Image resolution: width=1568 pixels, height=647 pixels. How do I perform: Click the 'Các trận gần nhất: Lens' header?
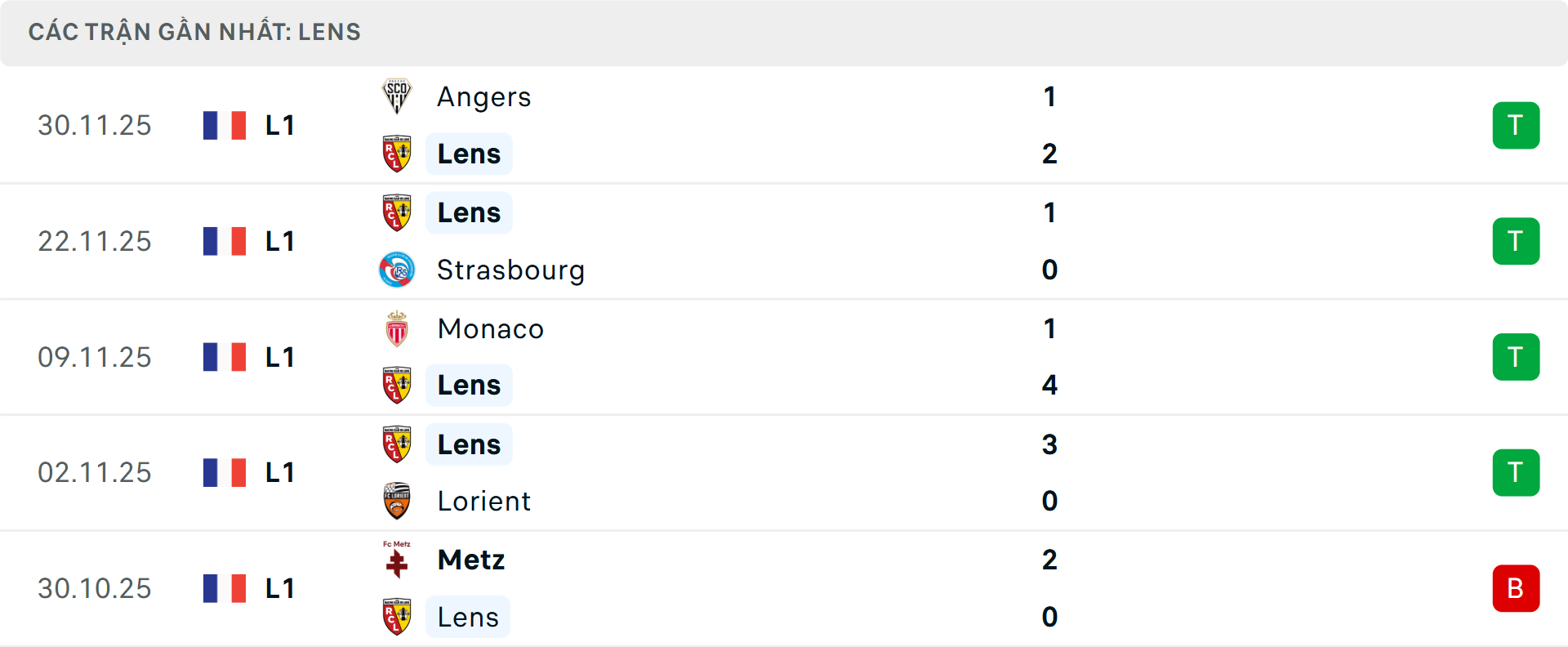click(194, 32)
